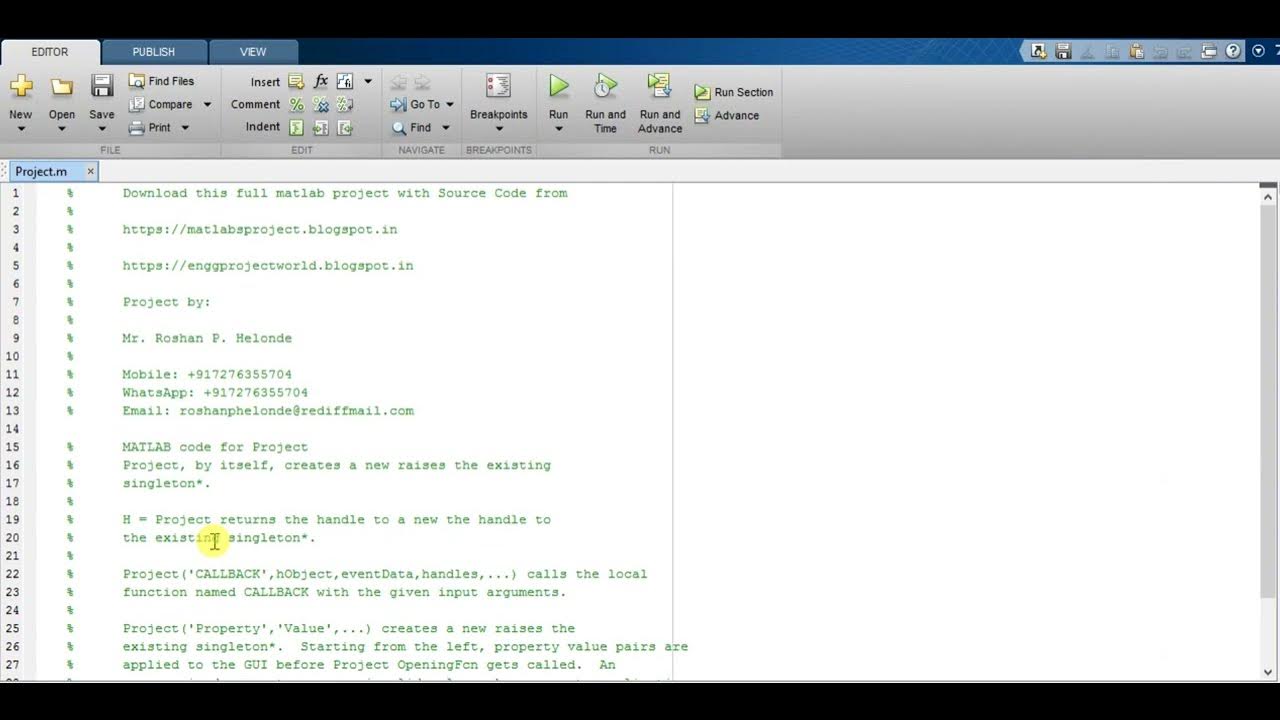Screen dimensions: 1280x720
Task: Click the New file plus icon
Action: [21, 87]
